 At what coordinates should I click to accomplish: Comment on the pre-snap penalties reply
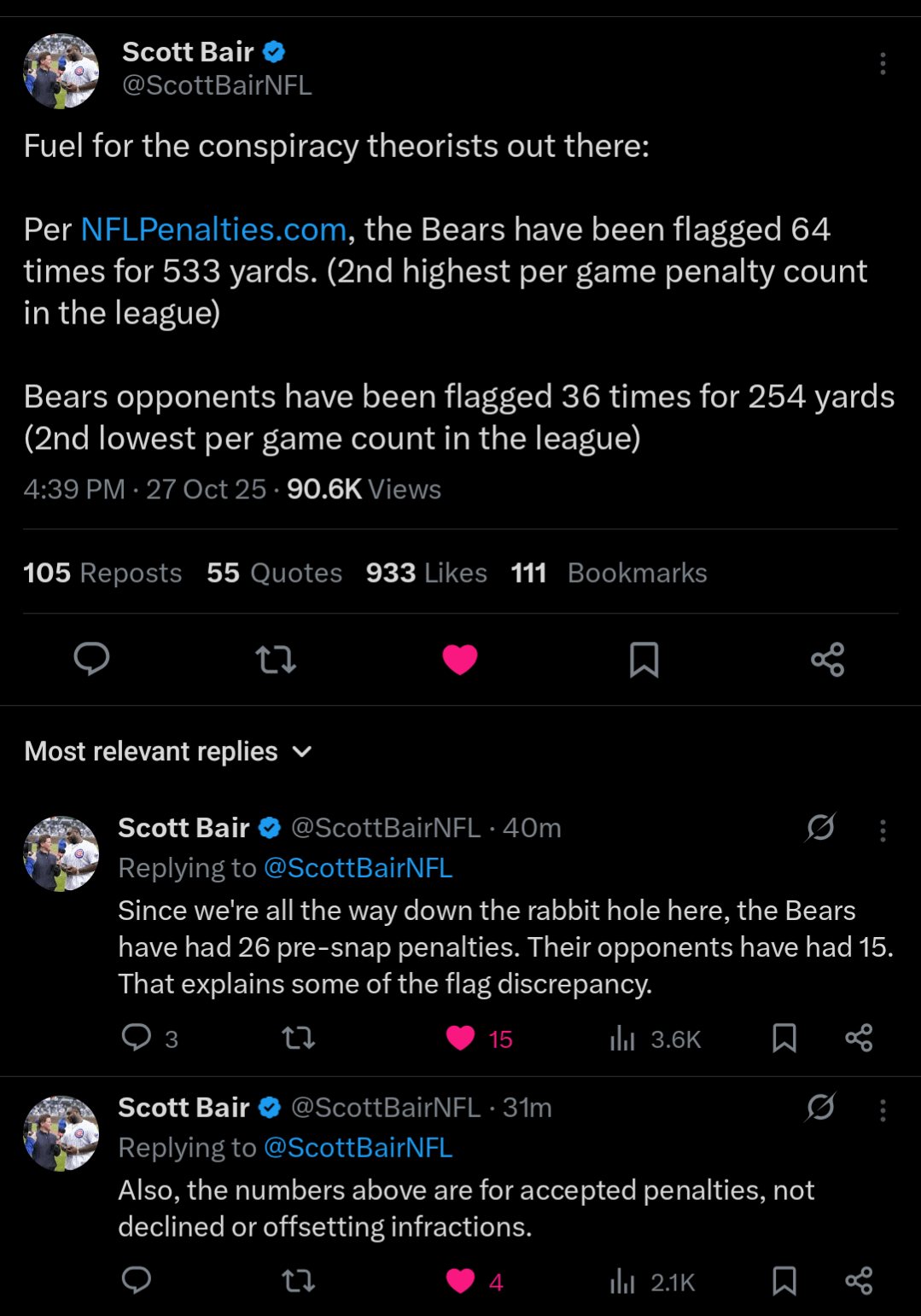(137, 1038)
